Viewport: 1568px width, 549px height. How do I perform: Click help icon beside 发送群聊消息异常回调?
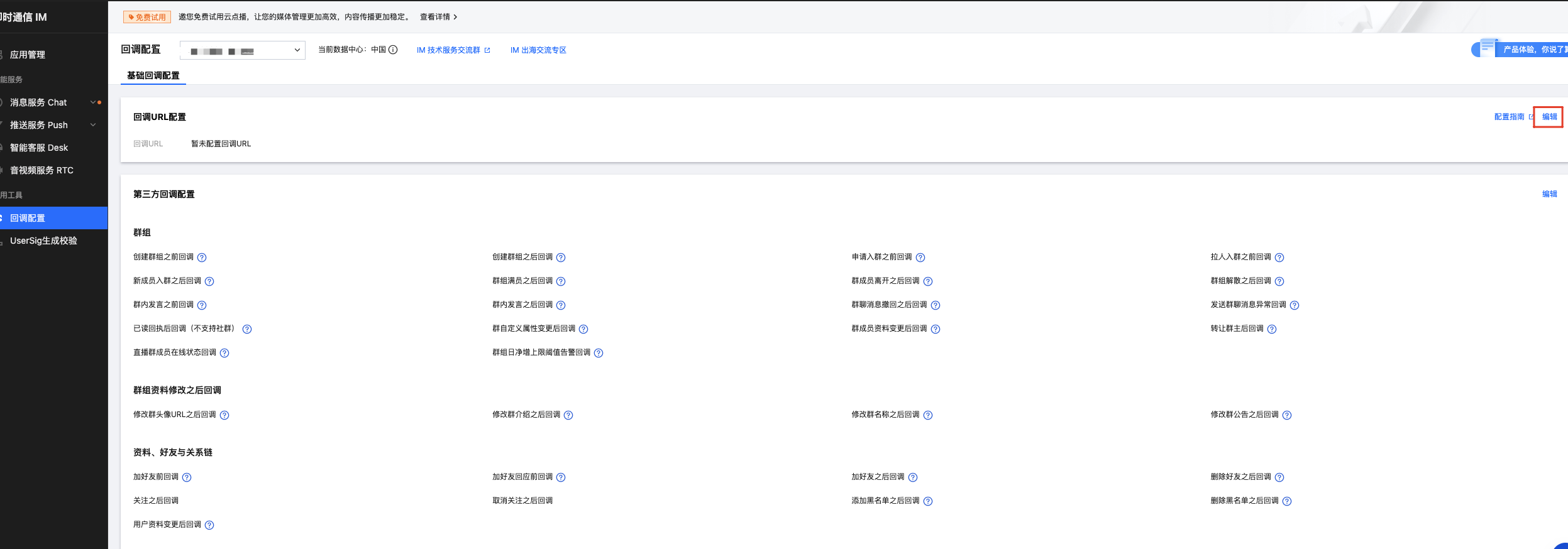coord(1295,305)
